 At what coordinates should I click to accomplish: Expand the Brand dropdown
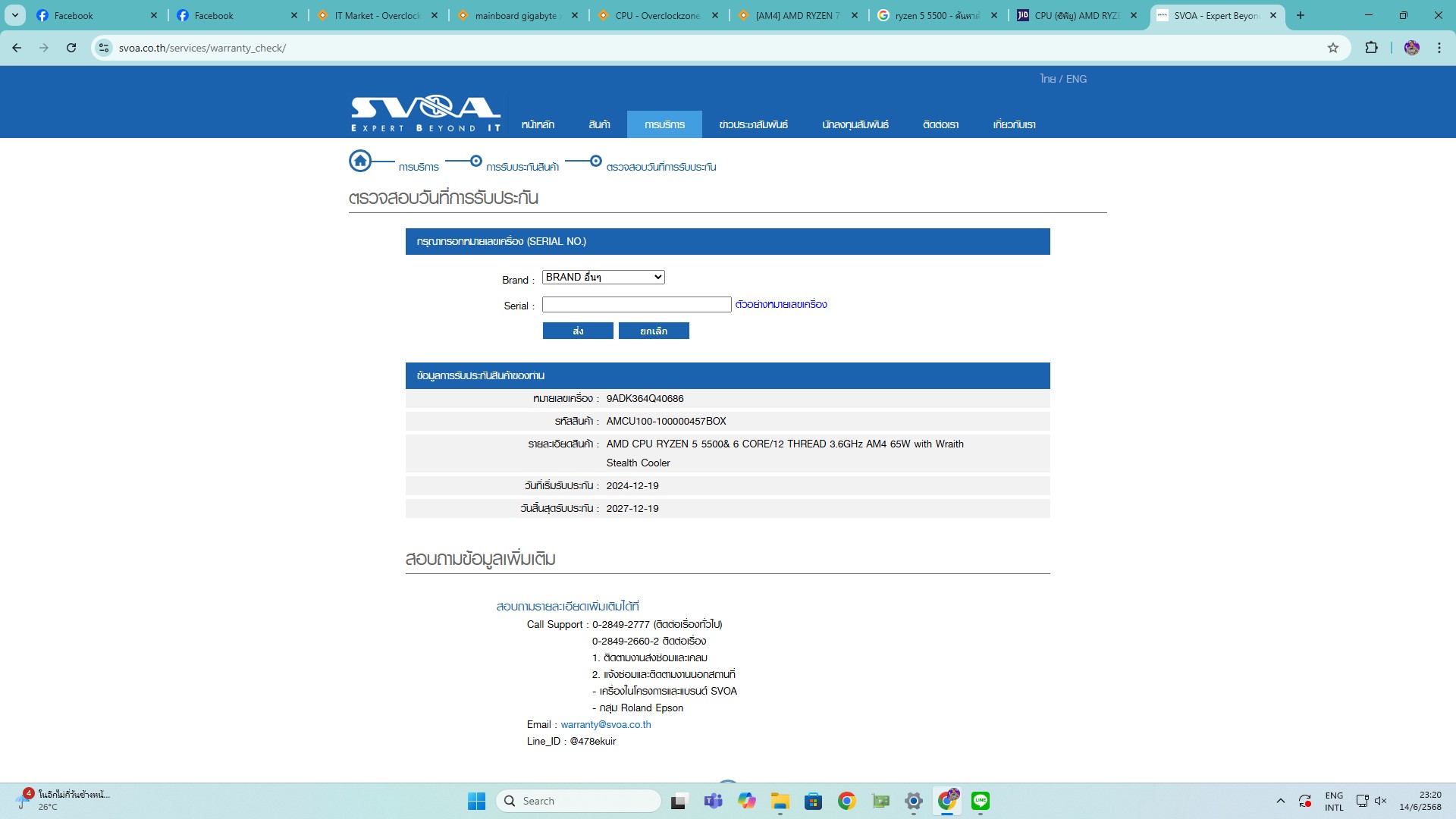pyautogui.click(x=604, y=277)
